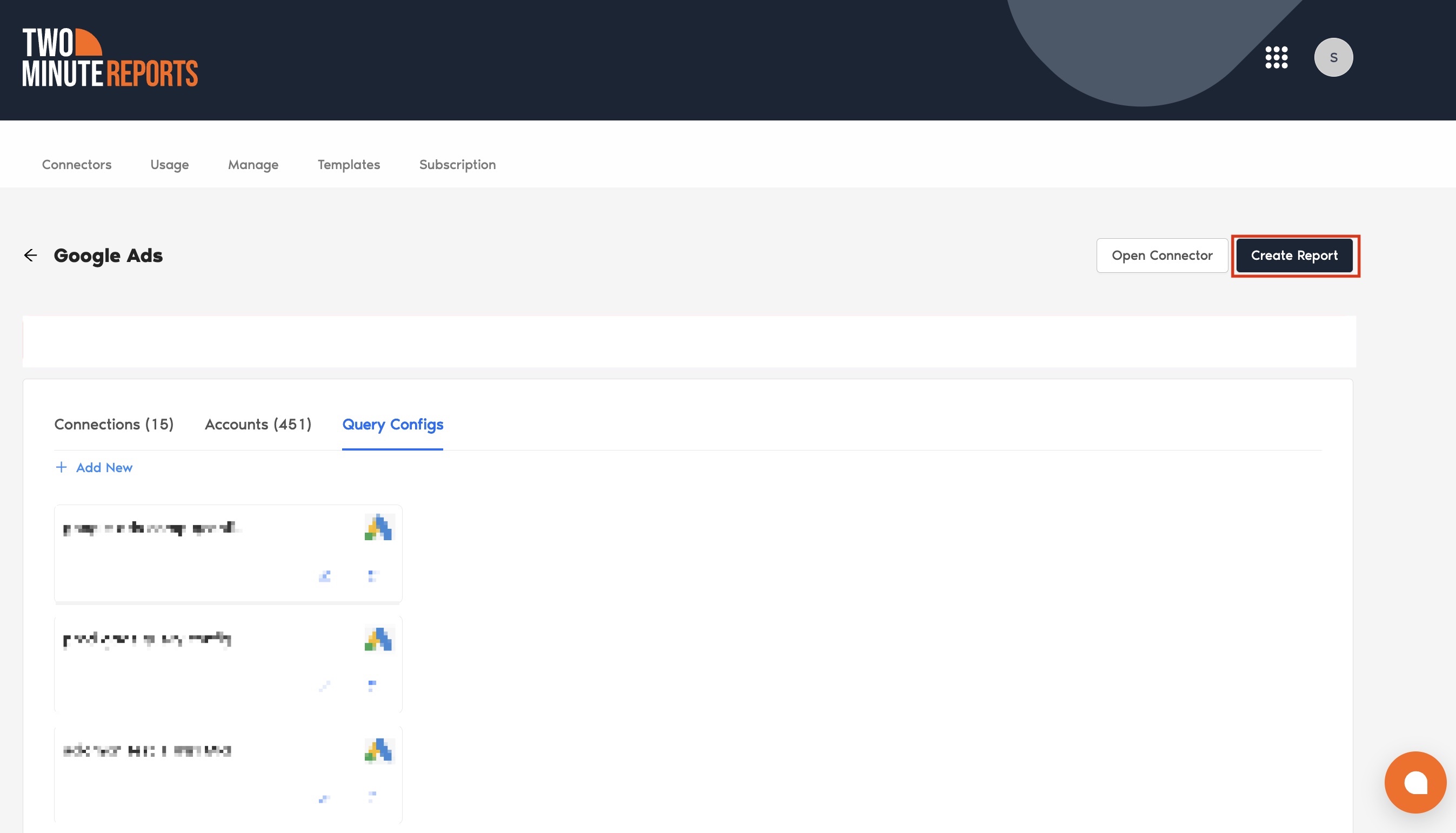Viewport: 1456px width, 833px height.
Task: Click the user avatar labeled S
Action: click(1333, 57)
